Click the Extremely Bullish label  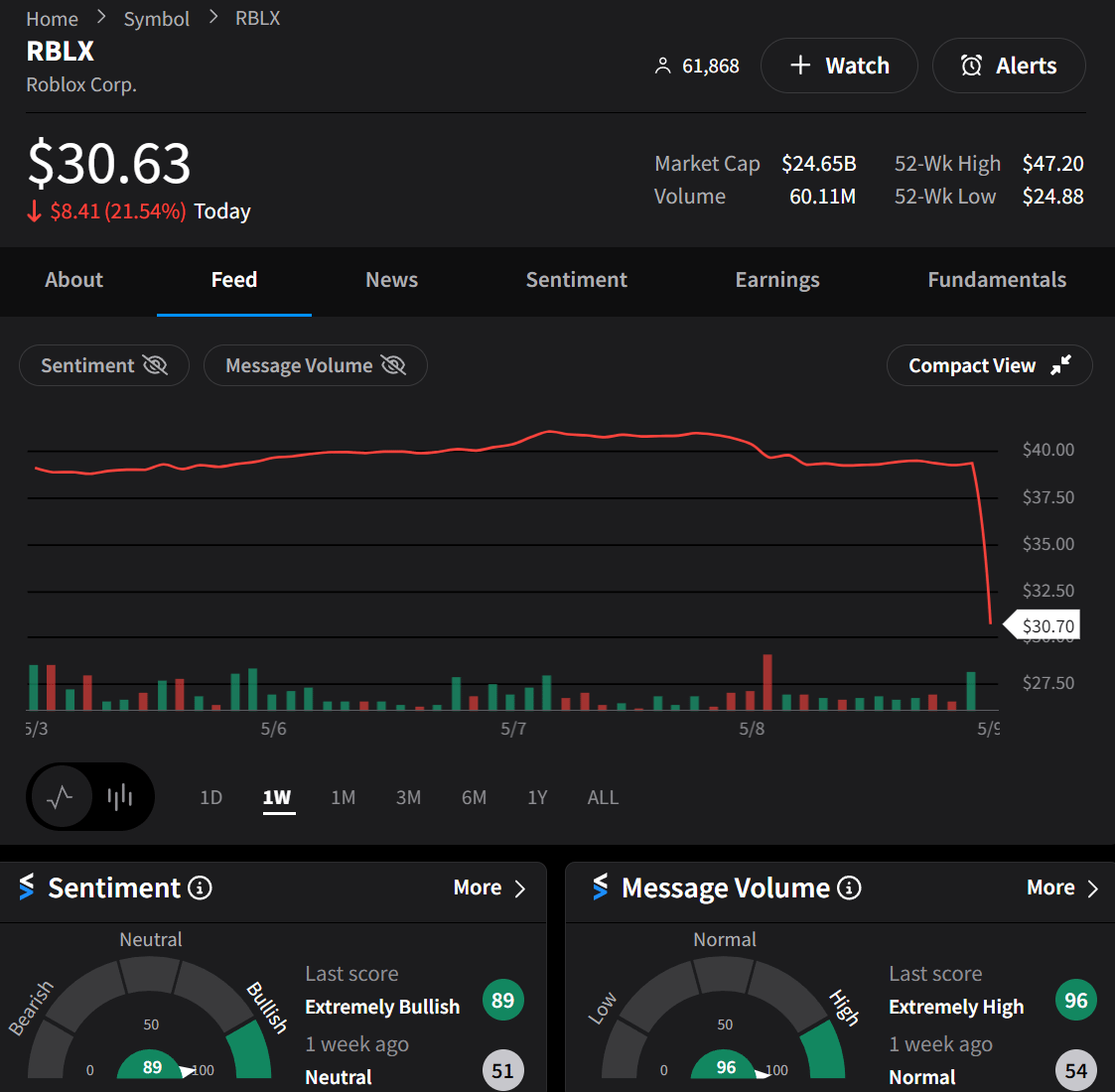pyautogui.click(x=382, y=1007)
